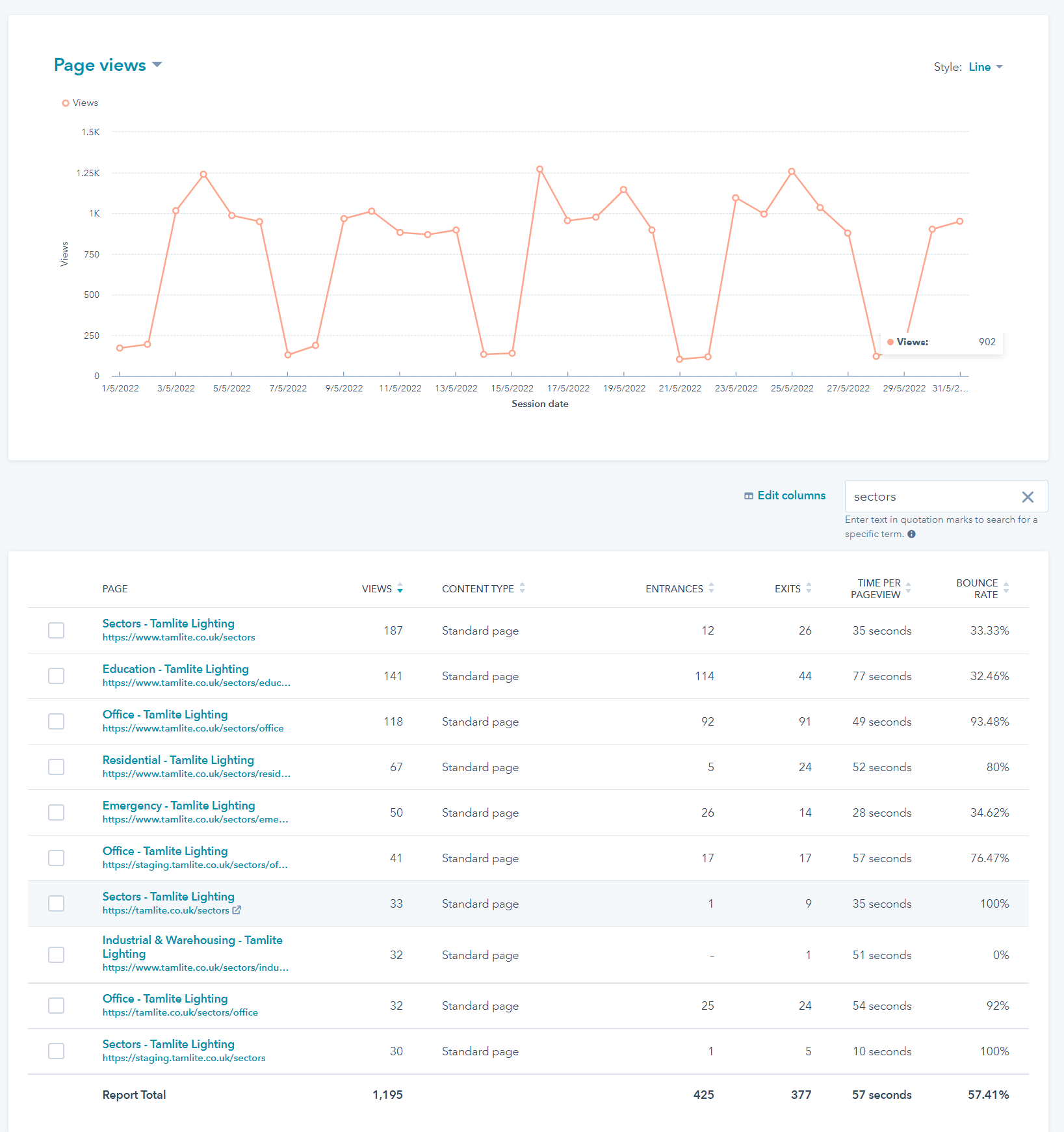
Task: Sort table by Views column arrow
Action: pos(400,588)
